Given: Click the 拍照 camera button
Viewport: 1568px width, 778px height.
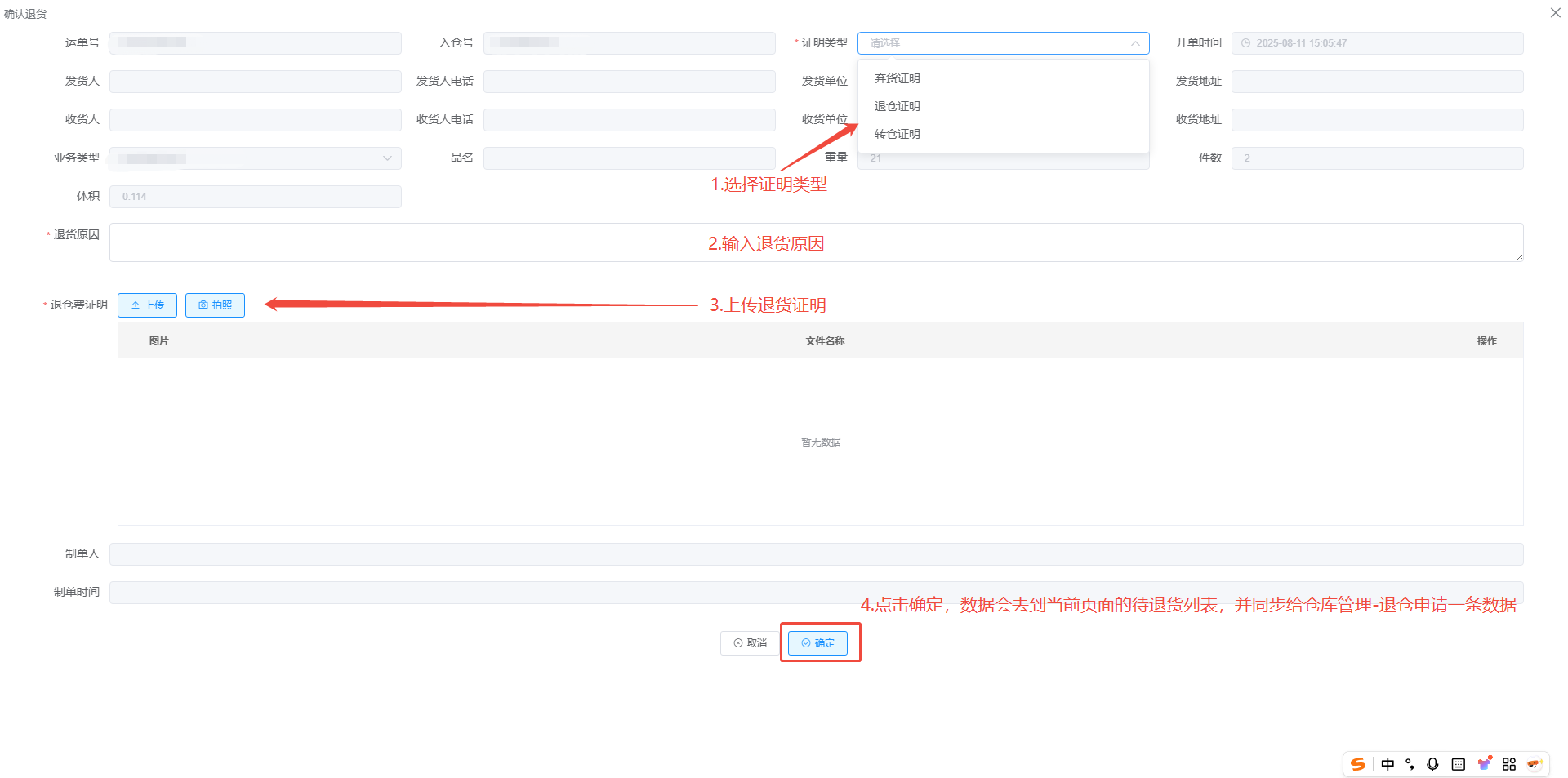Looking at the screenshot, I should [215, 305].
